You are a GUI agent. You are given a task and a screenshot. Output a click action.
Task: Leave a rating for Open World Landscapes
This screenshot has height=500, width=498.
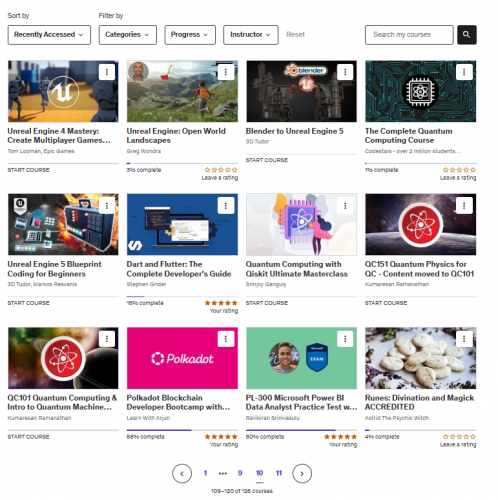[220, 178]
